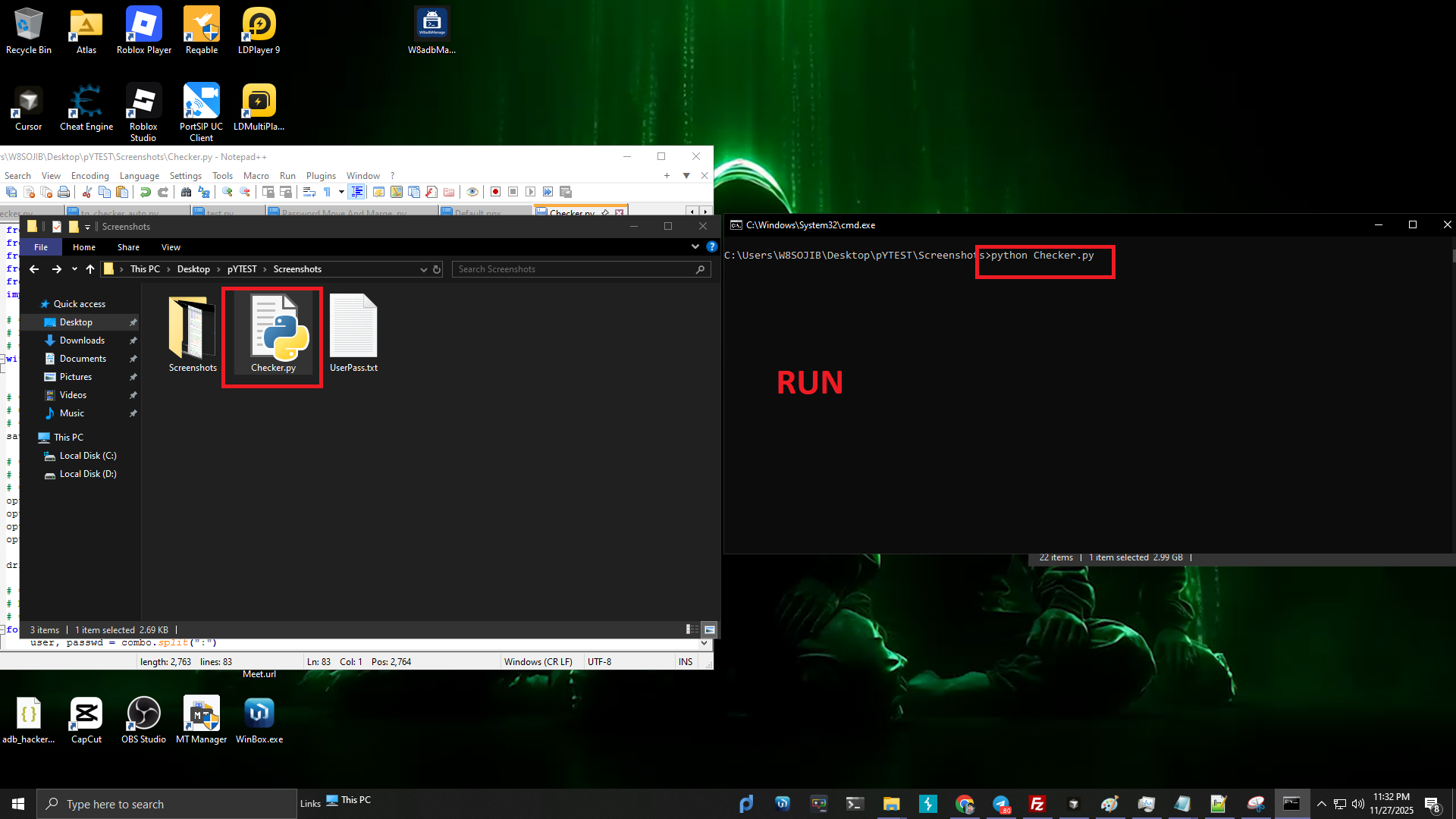Image resolution: width=1456 pixels, height=819 pixels.
Task: Switch to the View ribbon tab
Action: pos(171,247)
